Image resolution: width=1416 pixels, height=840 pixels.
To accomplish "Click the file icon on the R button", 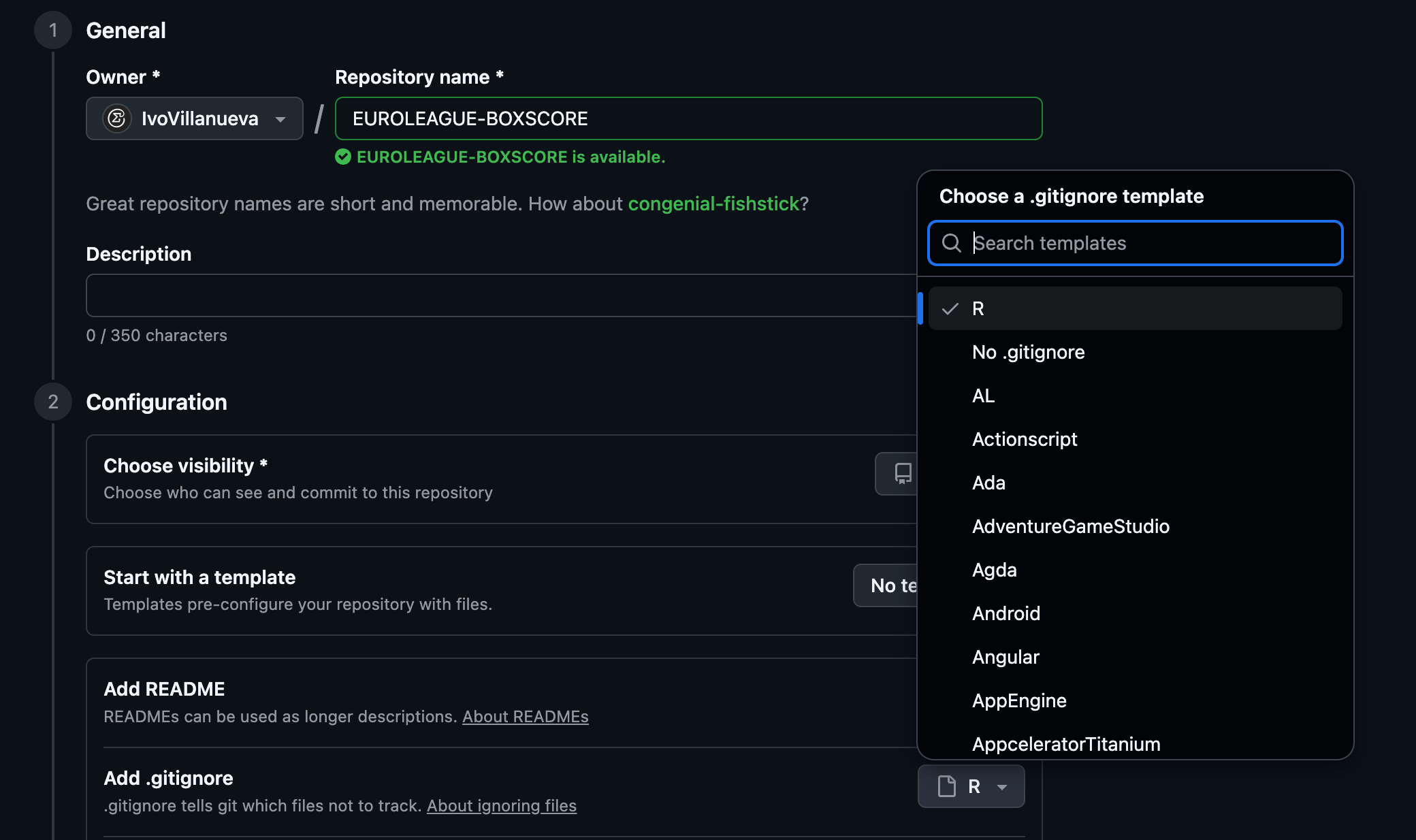I will point(946,786).
